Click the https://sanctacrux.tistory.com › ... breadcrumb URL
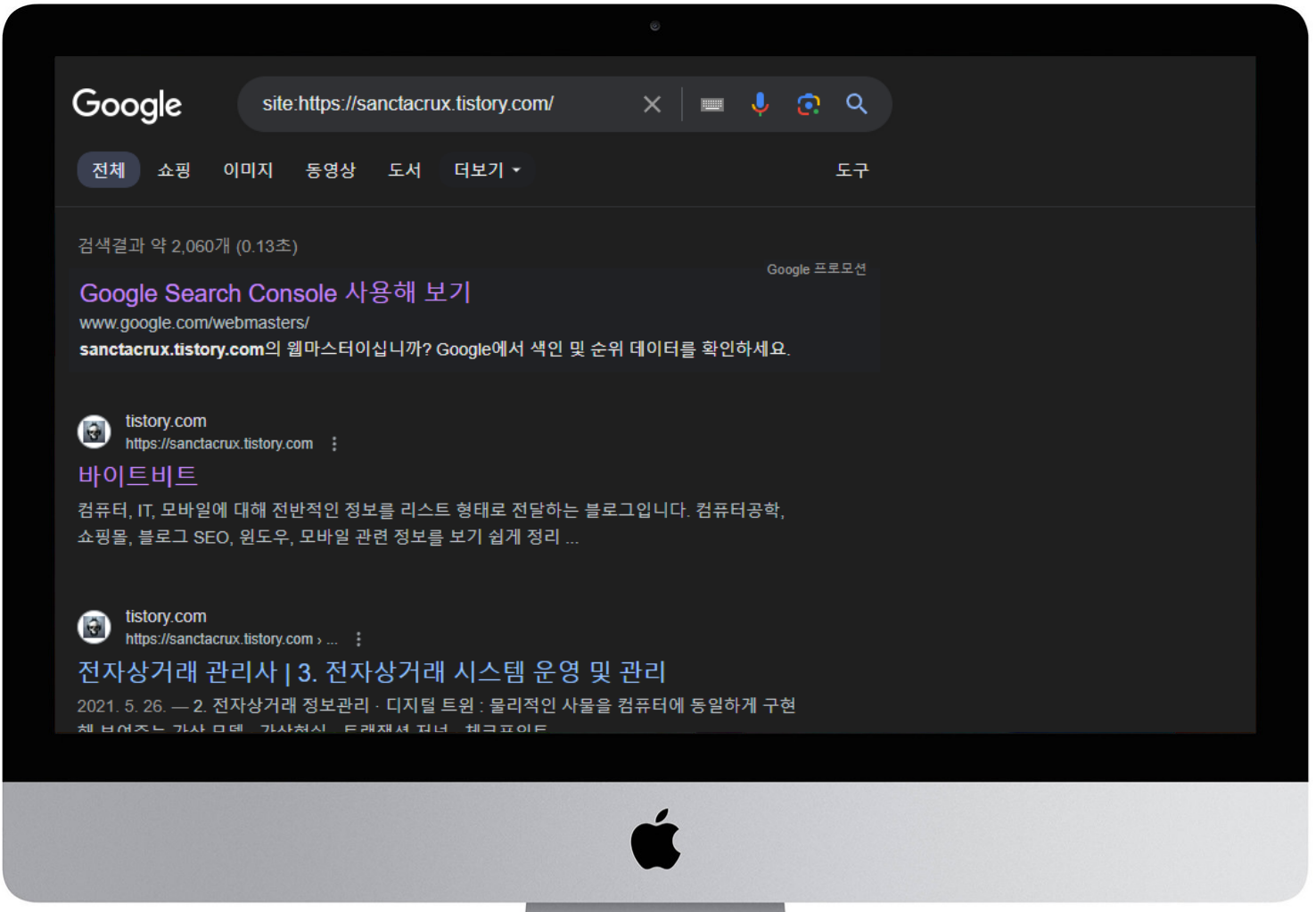 pyautogui.click(x=232, y=639)
